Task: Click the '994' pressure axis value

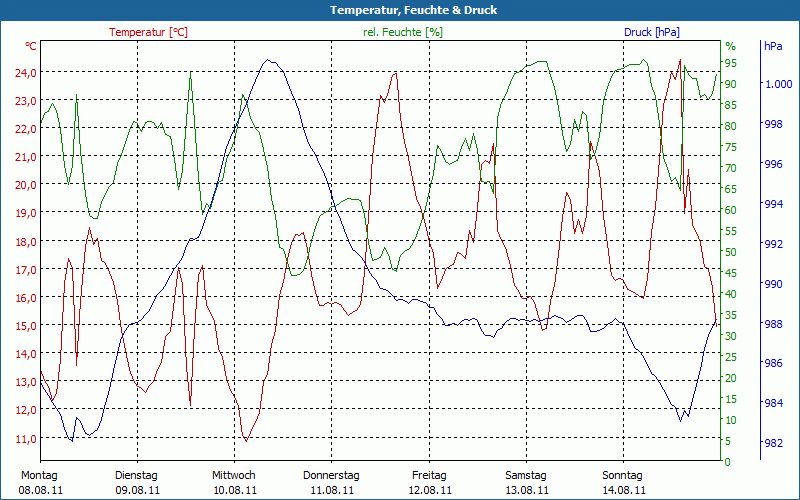Action: tap(773, 204)
